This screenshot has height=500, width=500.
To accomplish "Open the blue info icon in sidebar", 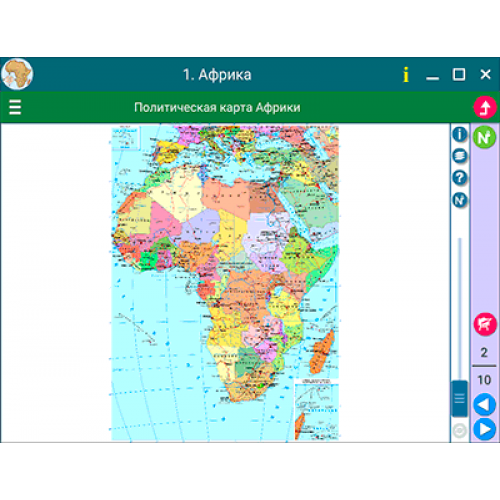I will [x=460, y=134].
